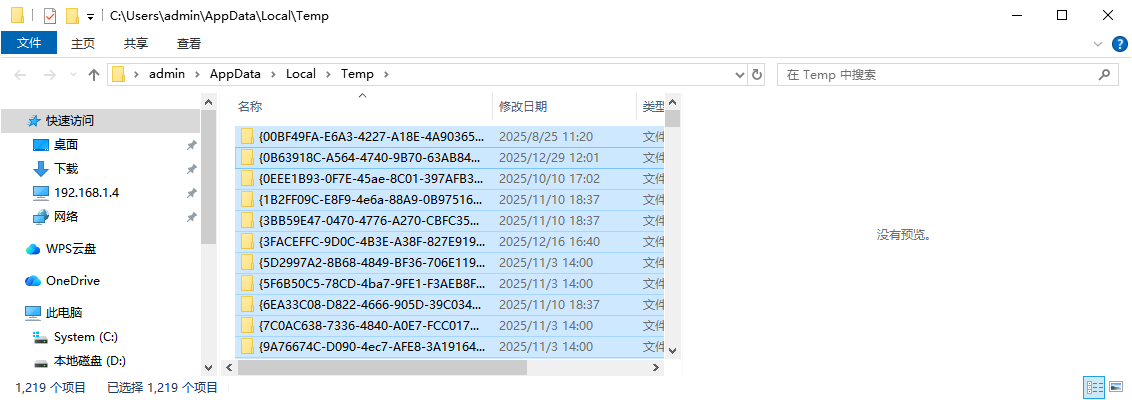Click the Temp breadcrumb segment
Viewport: 1132px width, 400px height.
coord(357,74)
